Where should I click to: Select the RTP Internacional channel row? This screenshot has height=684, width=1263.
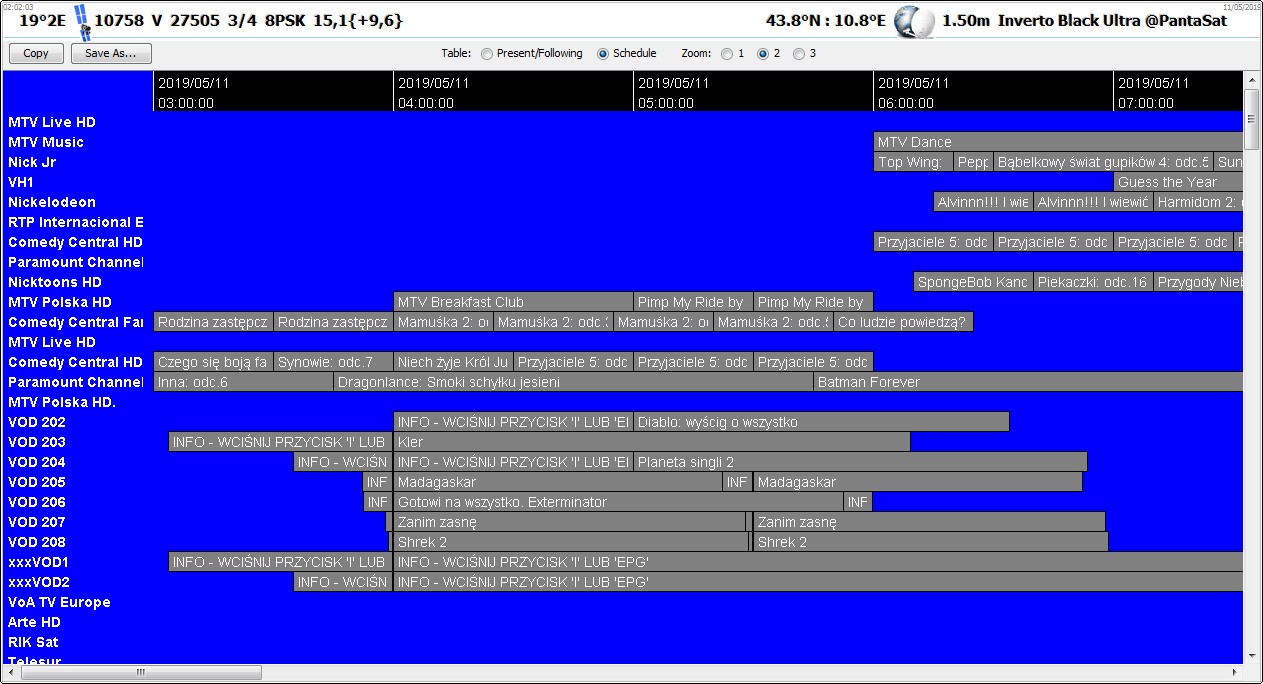[76, 222]
